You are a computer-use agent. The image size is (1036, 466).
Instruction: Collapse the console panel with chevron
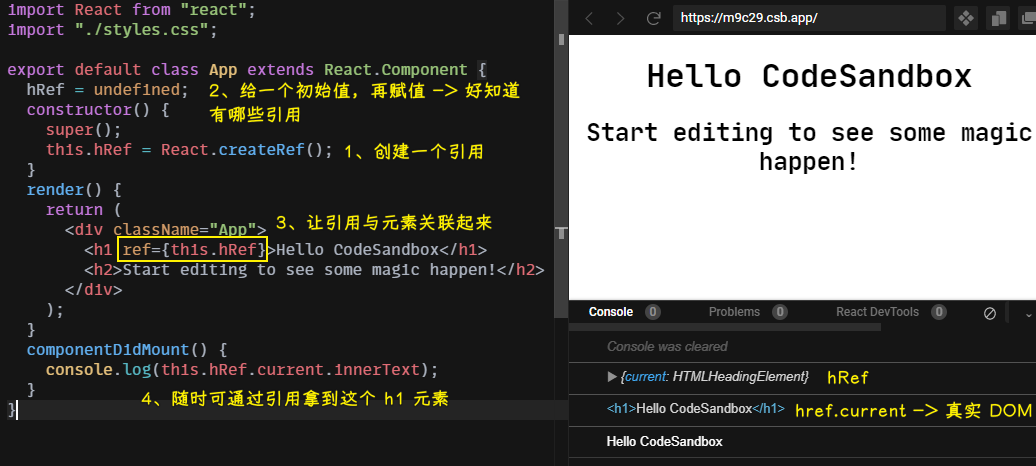(1026, 313)
